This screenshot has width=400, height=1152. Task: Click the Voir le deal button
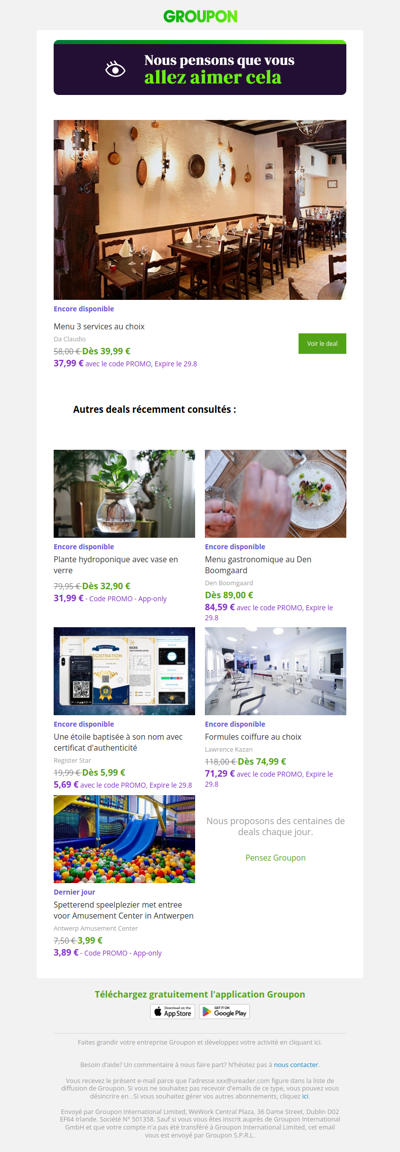(x=322, y=344)
